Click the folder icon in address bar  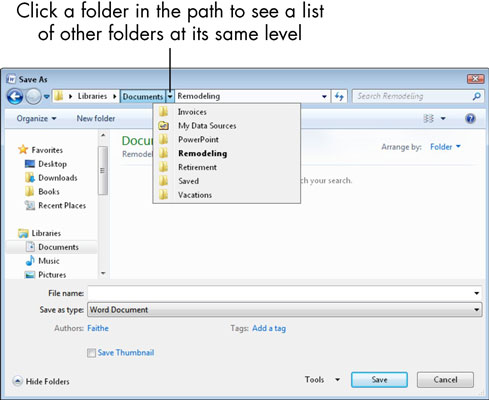tap(59, 96)
